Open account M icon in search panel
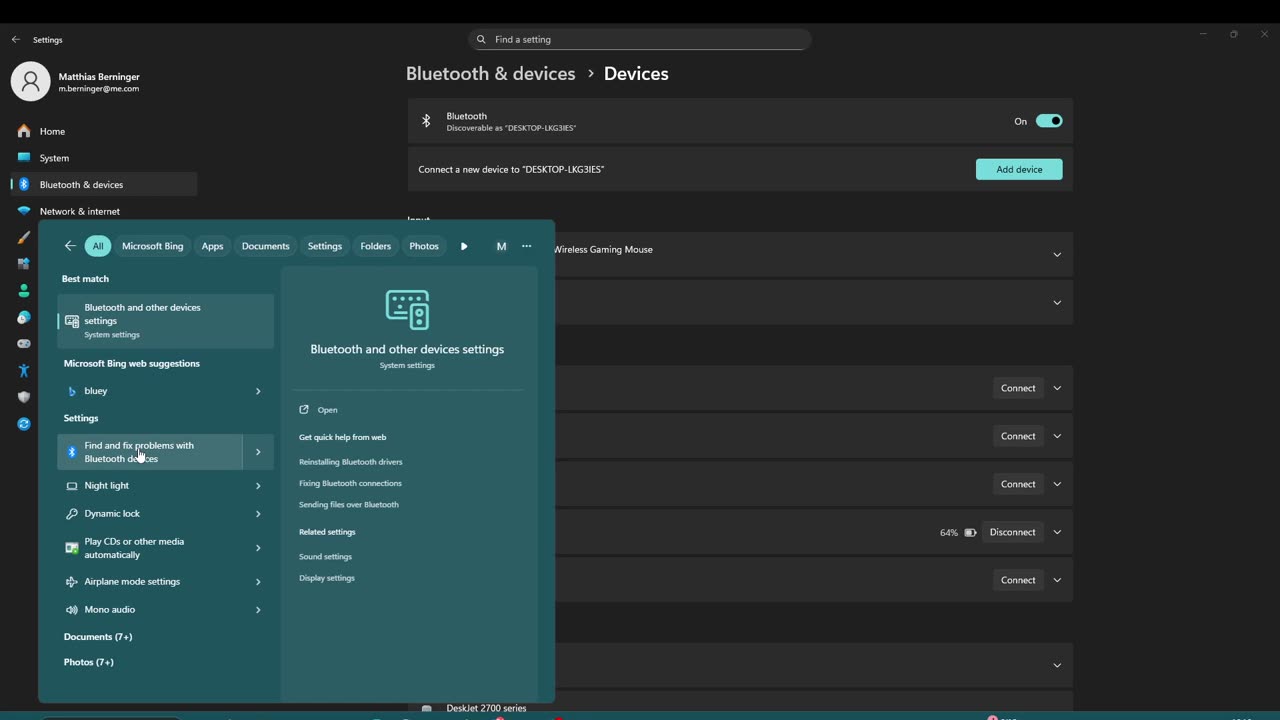Image resolution: width=1280 pixels, height=720 pixels. pos(501,246)
